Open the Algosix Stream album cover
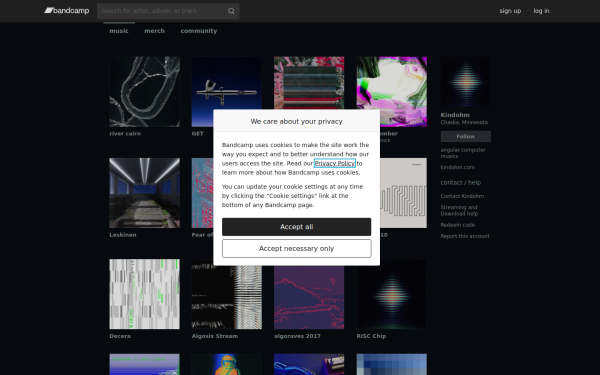Image resolution: width=600 pixels, height=375 pixels. pyautogui.click(x=227, y=294)
